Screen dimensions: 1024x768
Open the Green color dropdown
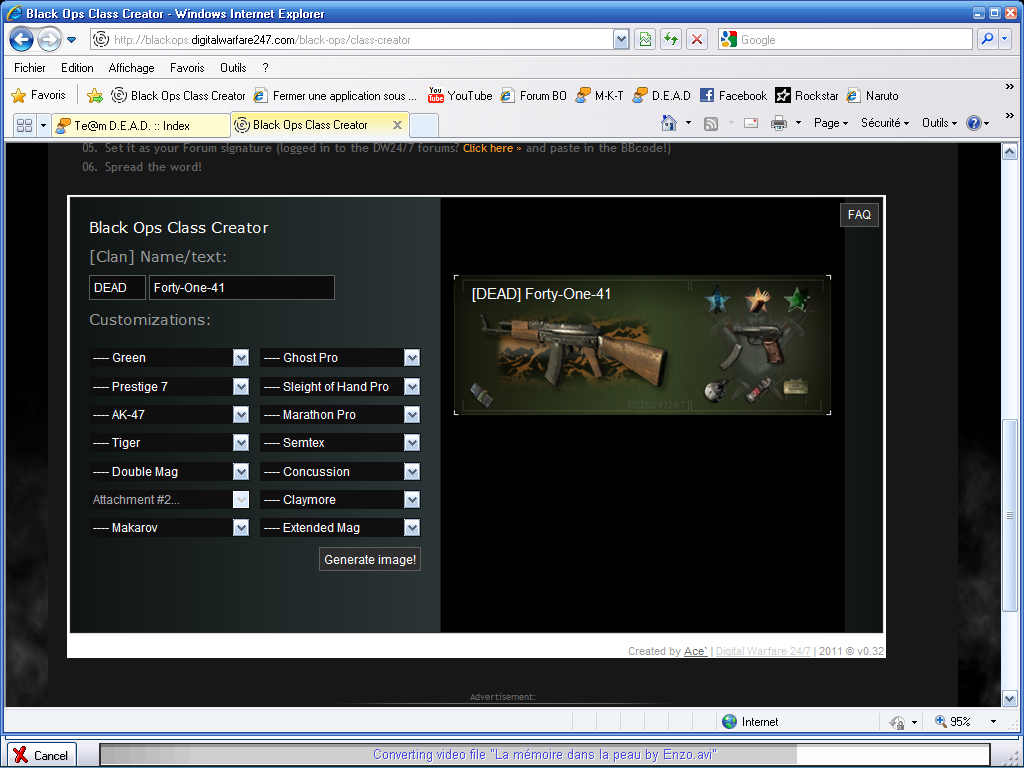(x=169, y=358)
